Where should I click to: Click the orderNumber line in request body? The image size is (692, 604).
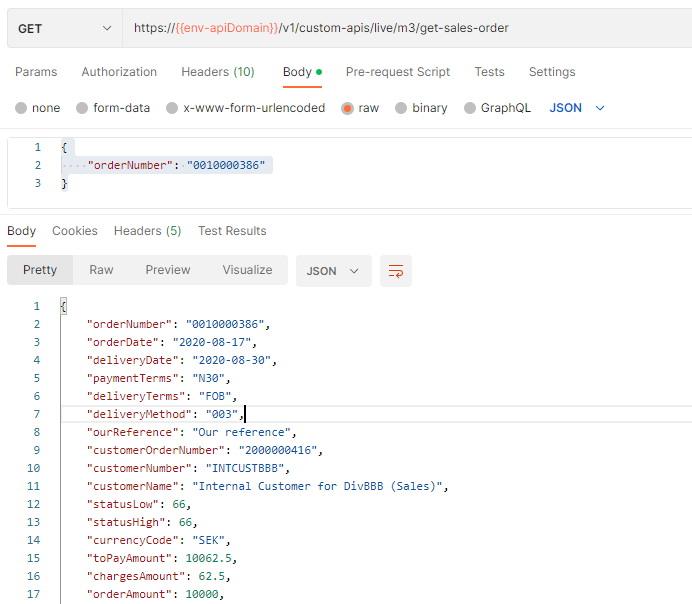(177, 165)
